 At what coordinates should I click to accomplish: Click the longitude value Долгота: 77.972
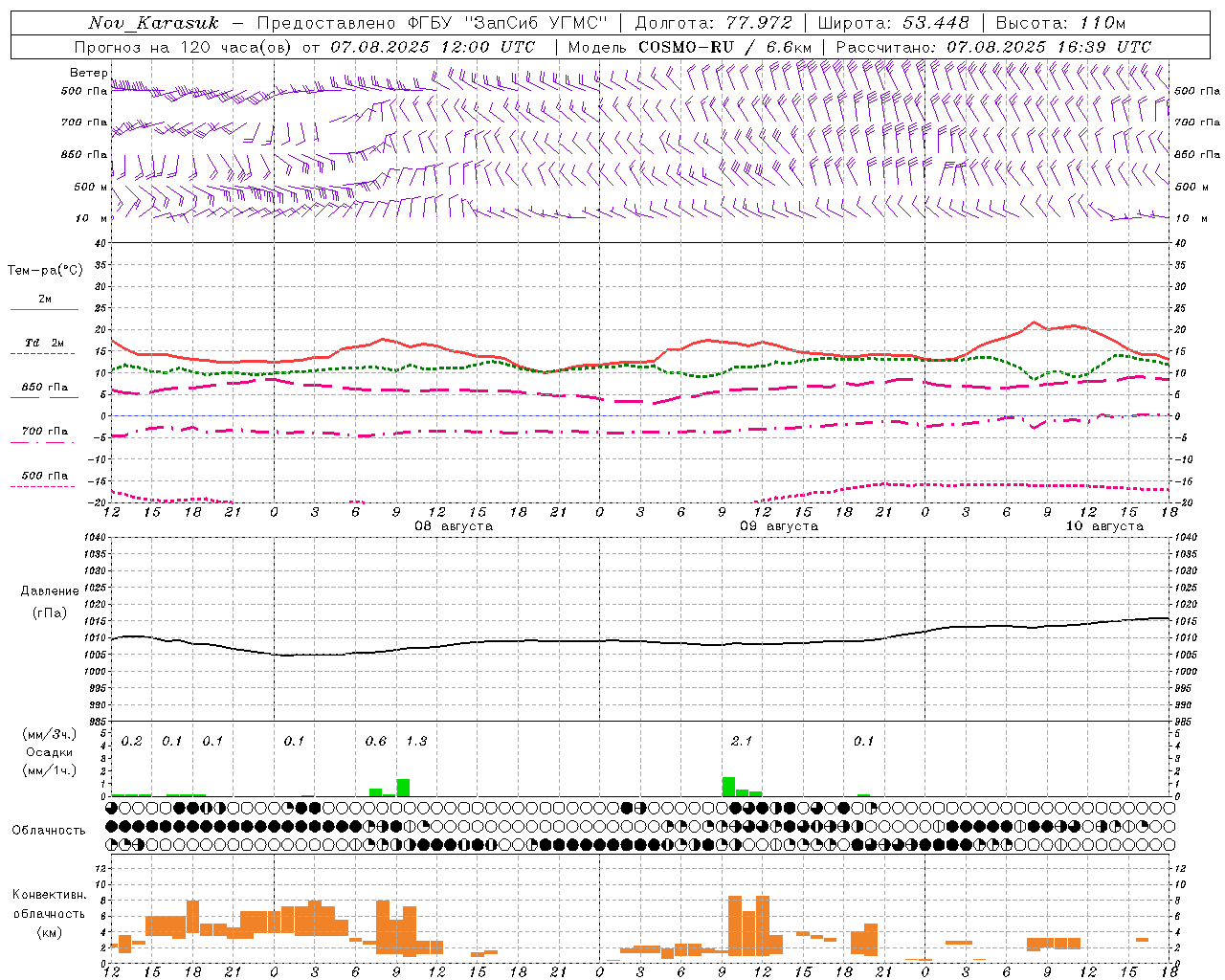click(x=713, y=23)
